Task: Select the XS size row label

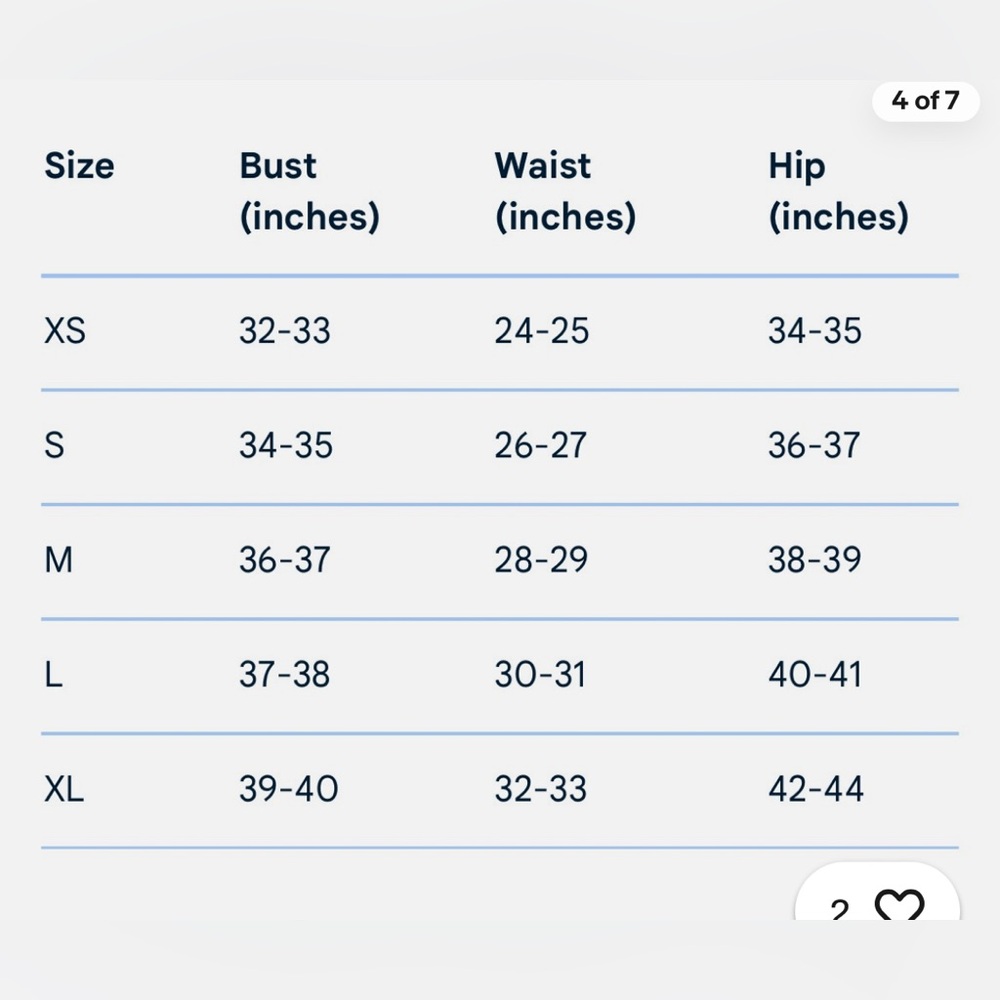Action: click(64, 330)
